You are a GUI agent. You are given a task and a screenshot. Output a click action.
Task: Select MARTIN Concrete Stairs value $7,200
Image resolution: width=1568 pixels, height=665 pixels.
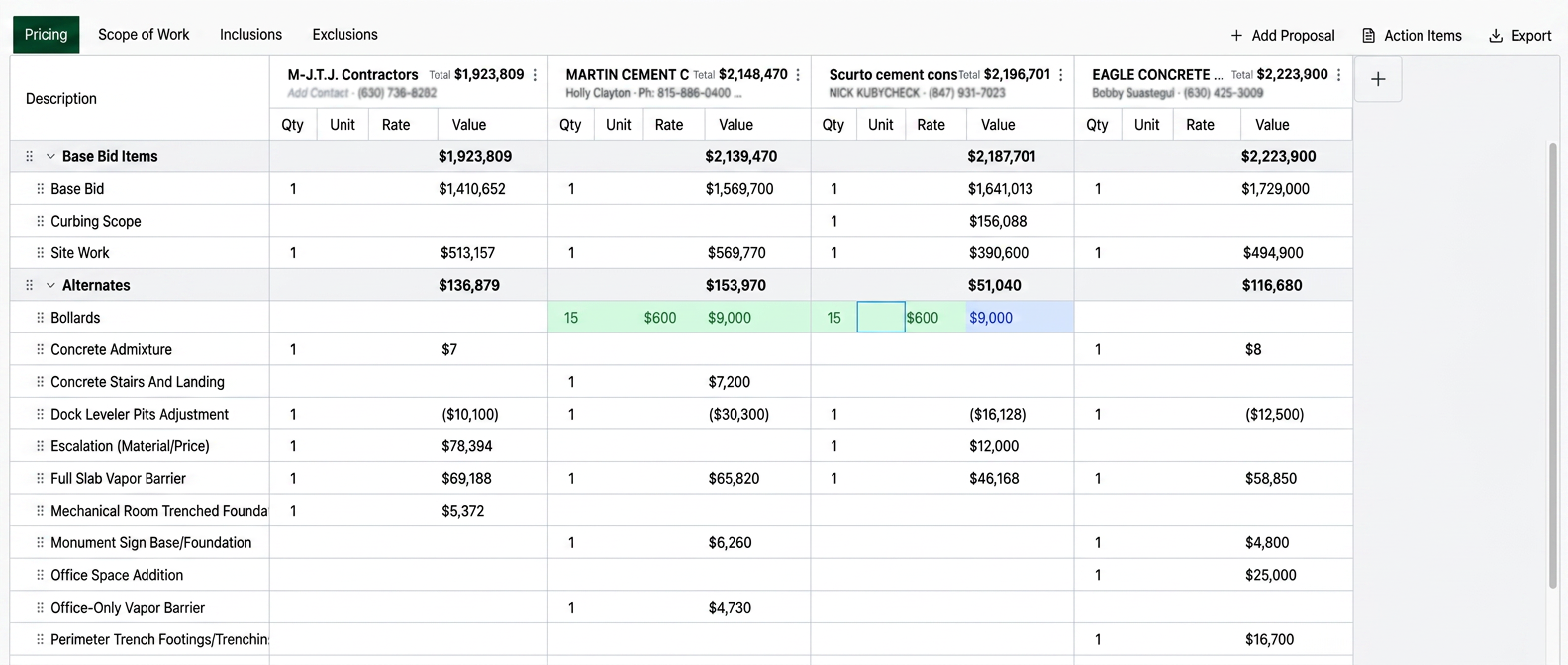coord(730,382)
